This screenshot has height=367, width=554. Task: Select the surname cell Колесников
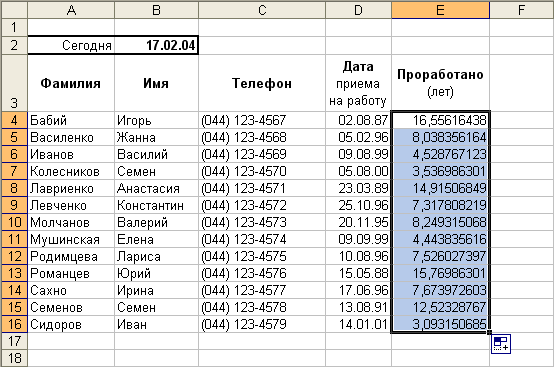[x=71, y=171]
